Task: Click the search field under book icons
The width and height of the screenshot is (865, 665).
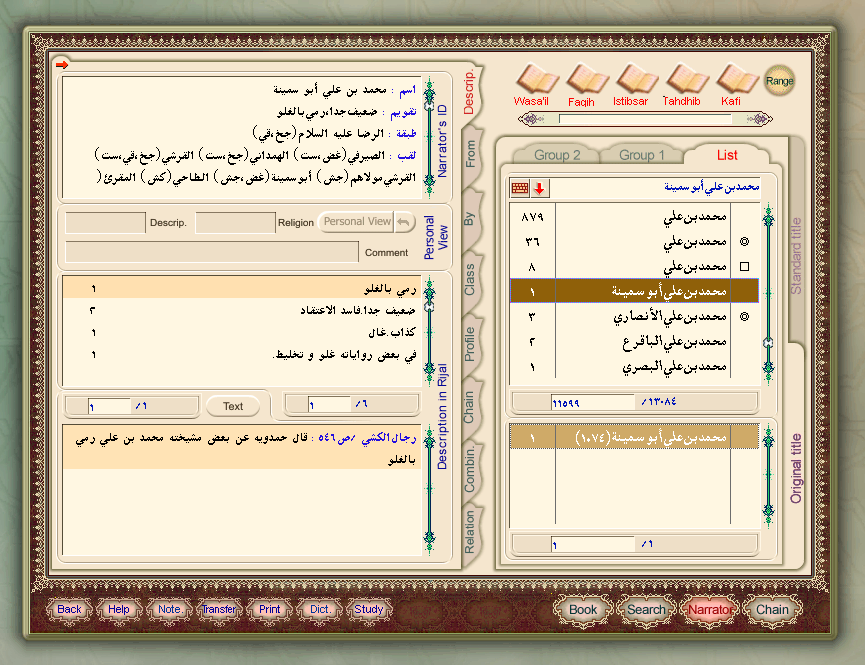Action: tap(645, 119)
